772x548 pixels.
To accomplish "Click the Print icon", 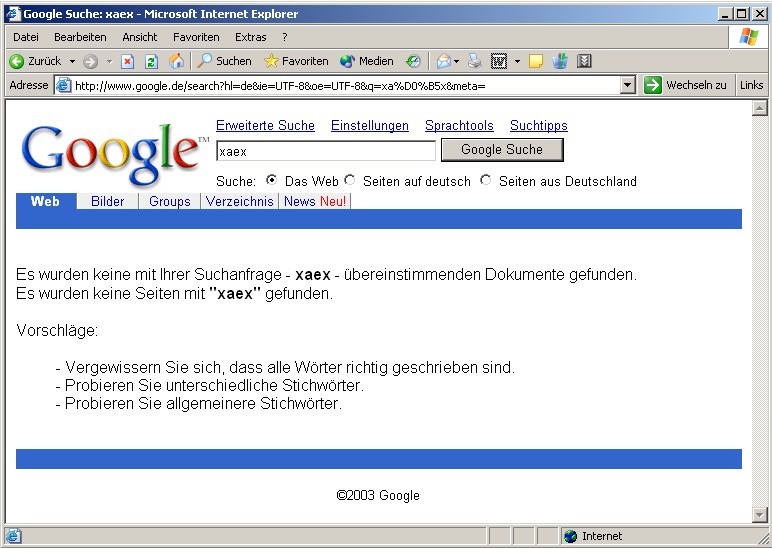I will (x=475, y=61).
